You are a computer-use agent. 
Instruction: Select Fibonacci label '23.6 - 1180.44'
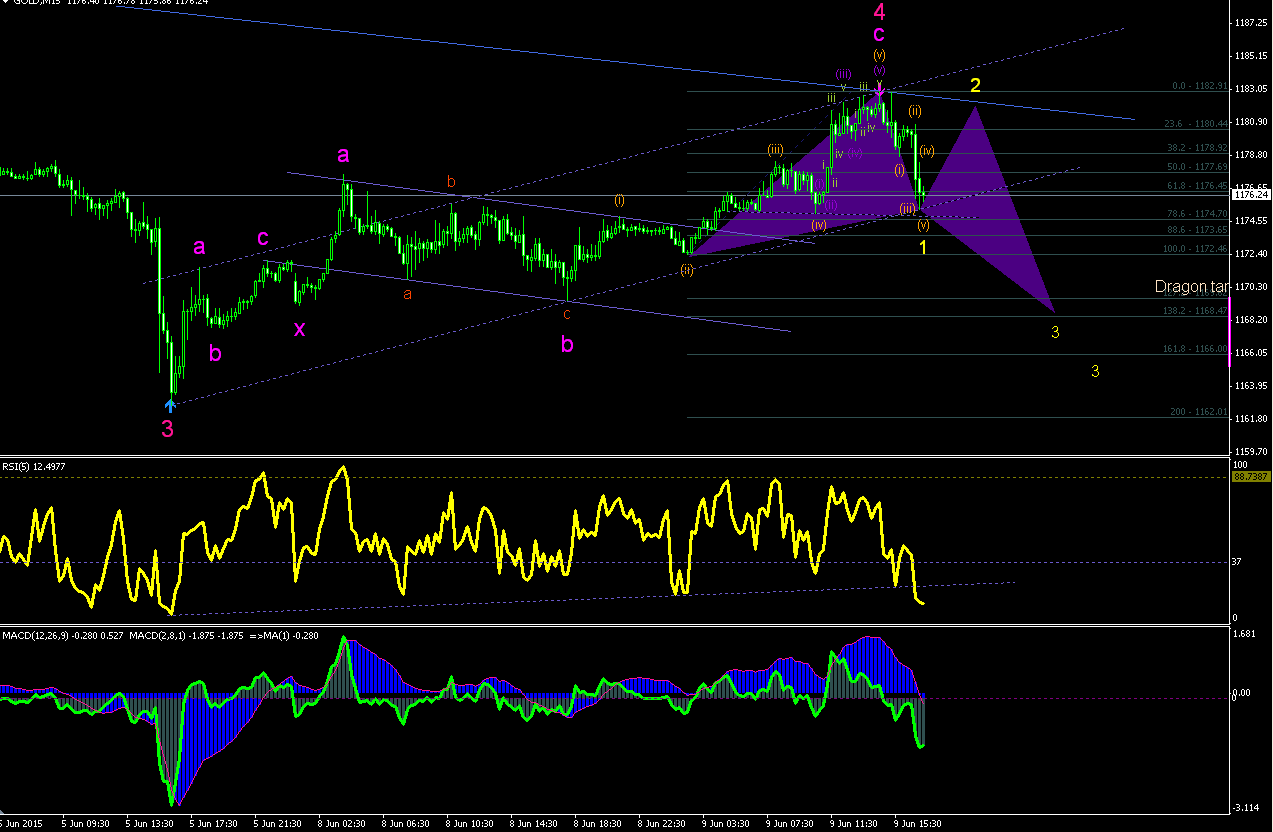point(1197,124)
